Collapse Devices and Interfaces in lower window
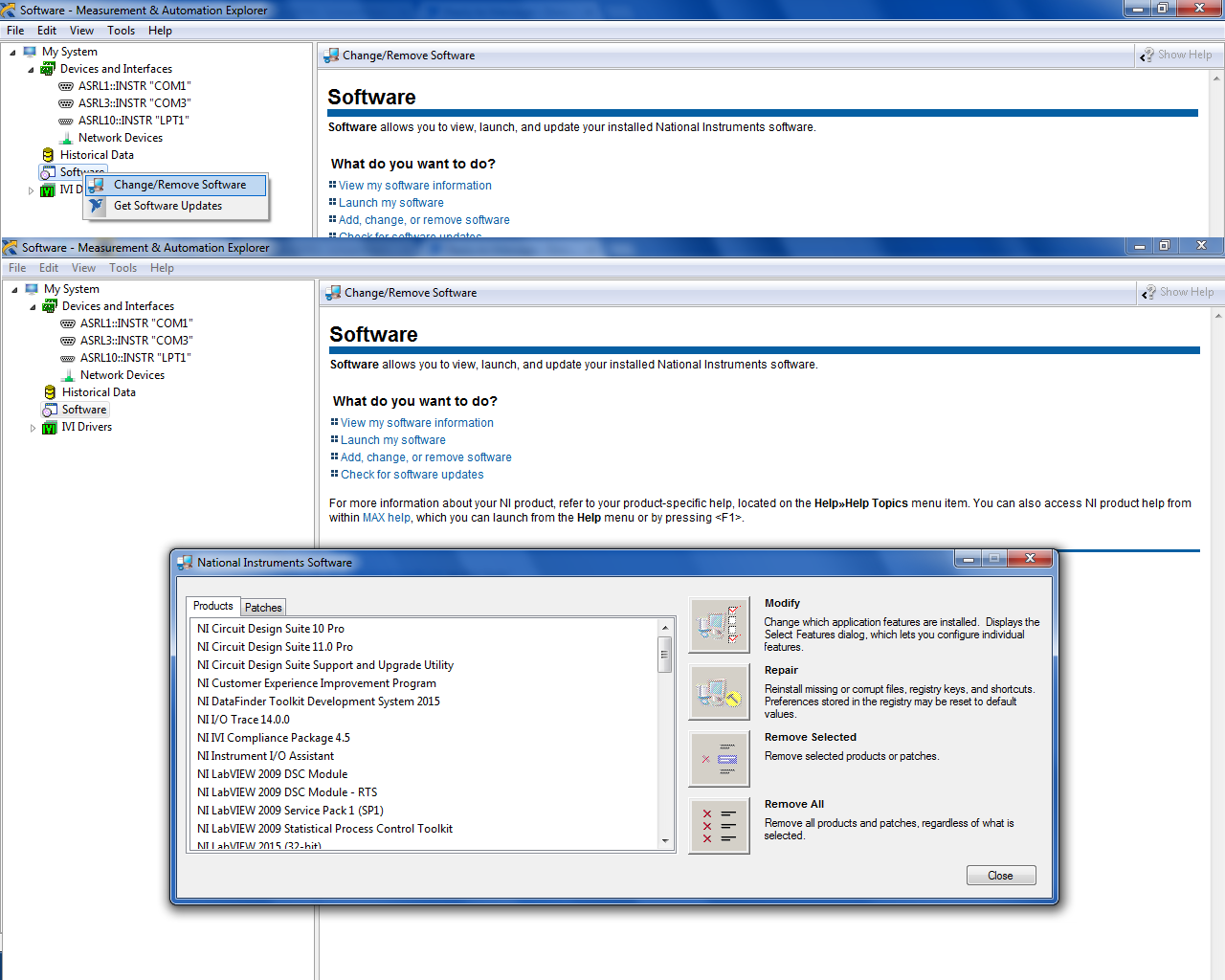The height and width of the screenshot is (980, 1225). pyautogui.click(x=33, y=307)
